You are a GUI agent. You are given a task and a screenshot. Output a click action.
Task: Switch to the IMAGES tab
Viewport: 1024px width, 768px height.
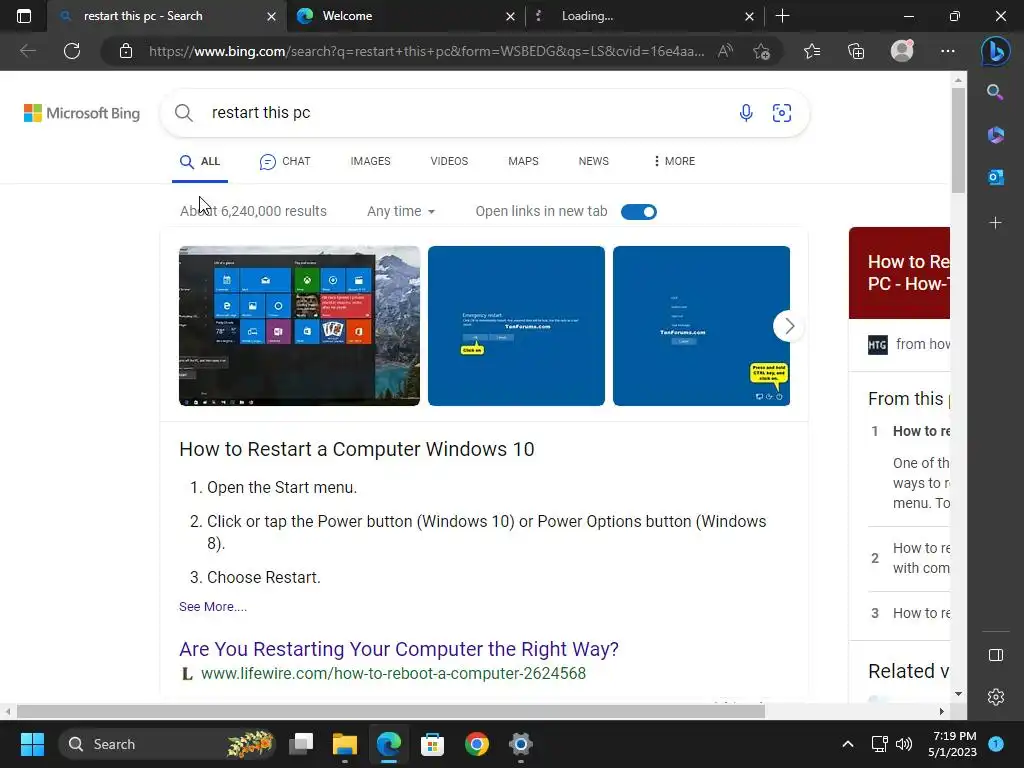click(370, 161)
